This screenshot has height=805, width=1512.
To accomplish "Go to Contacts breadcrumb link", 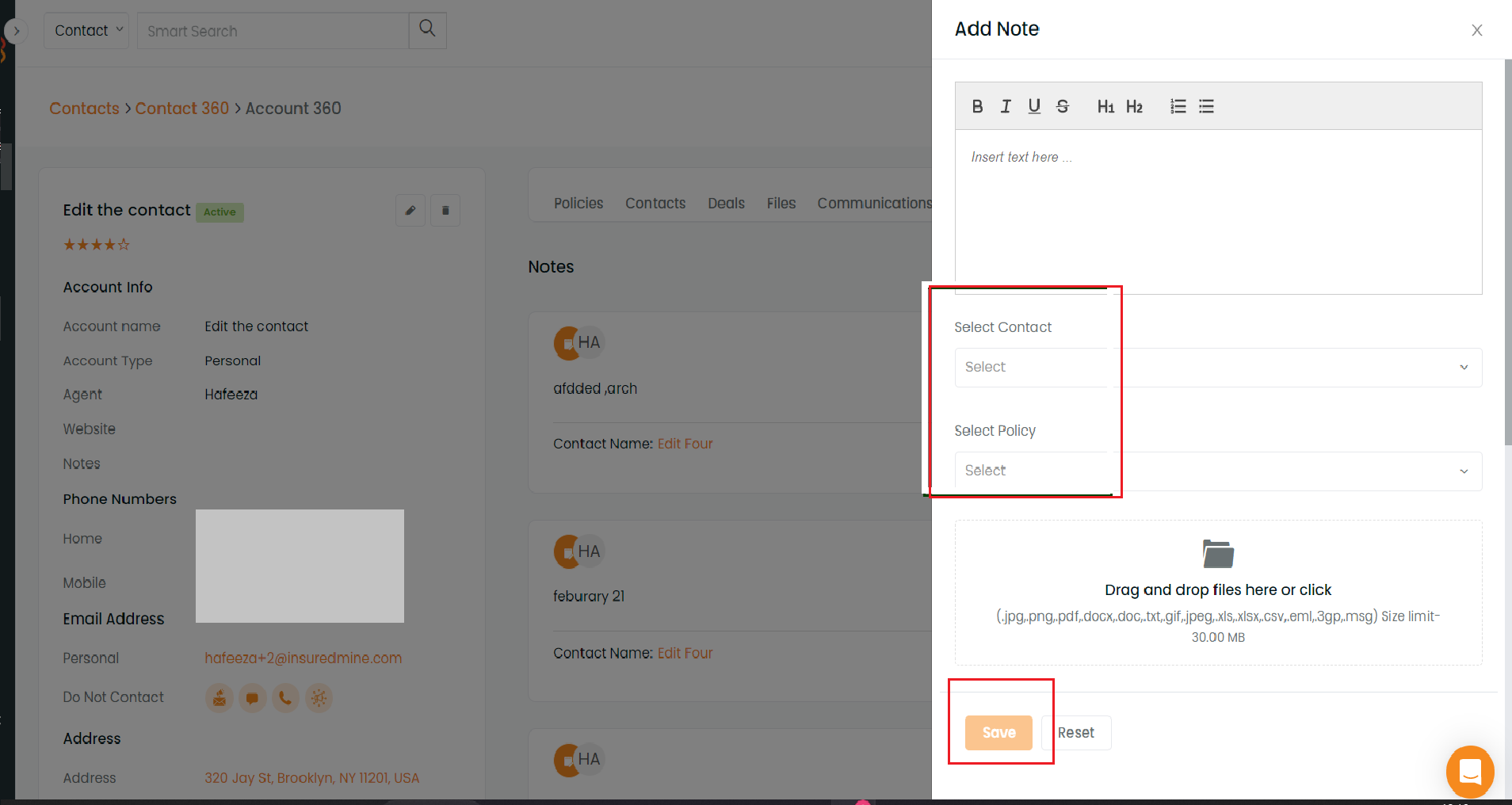I will point(84,109).
